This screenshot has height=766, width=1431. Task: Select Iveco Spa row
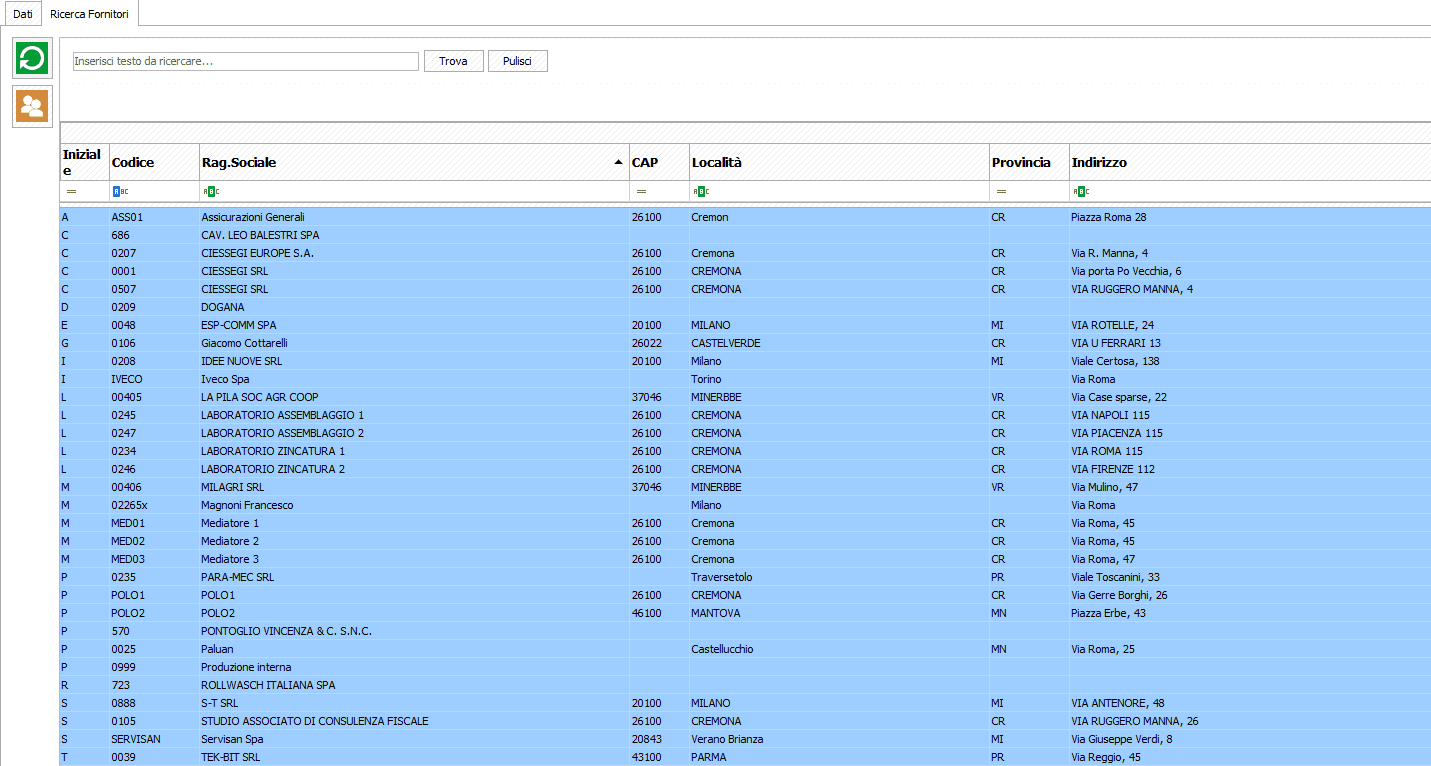(745, 379)
